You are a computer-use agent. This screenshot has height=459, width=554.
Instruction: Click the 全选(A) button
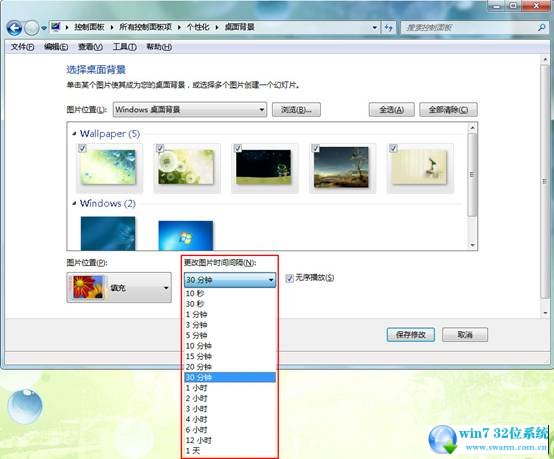391,110
